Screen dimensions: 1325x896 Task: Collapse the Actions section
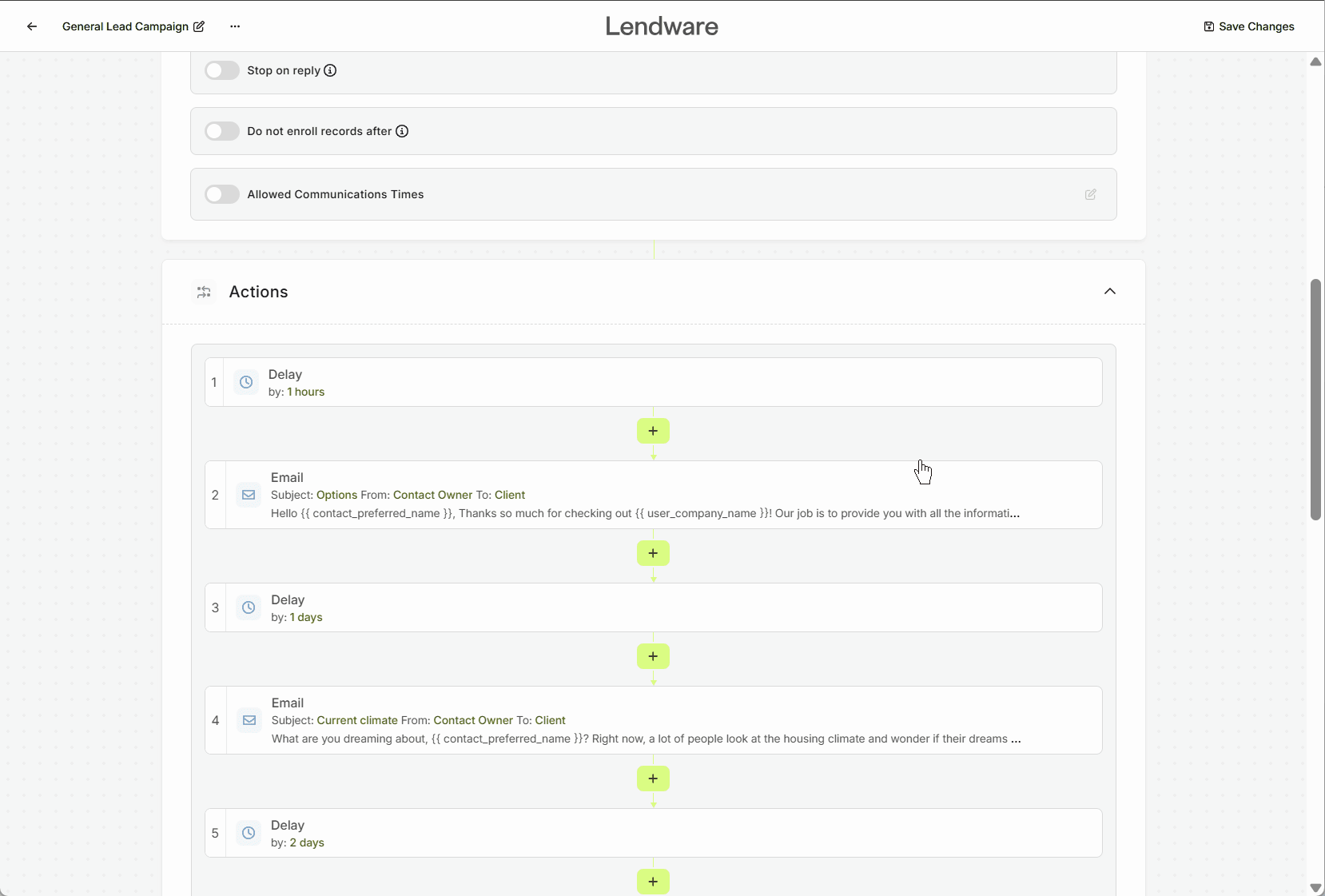tap(1109, 292)
